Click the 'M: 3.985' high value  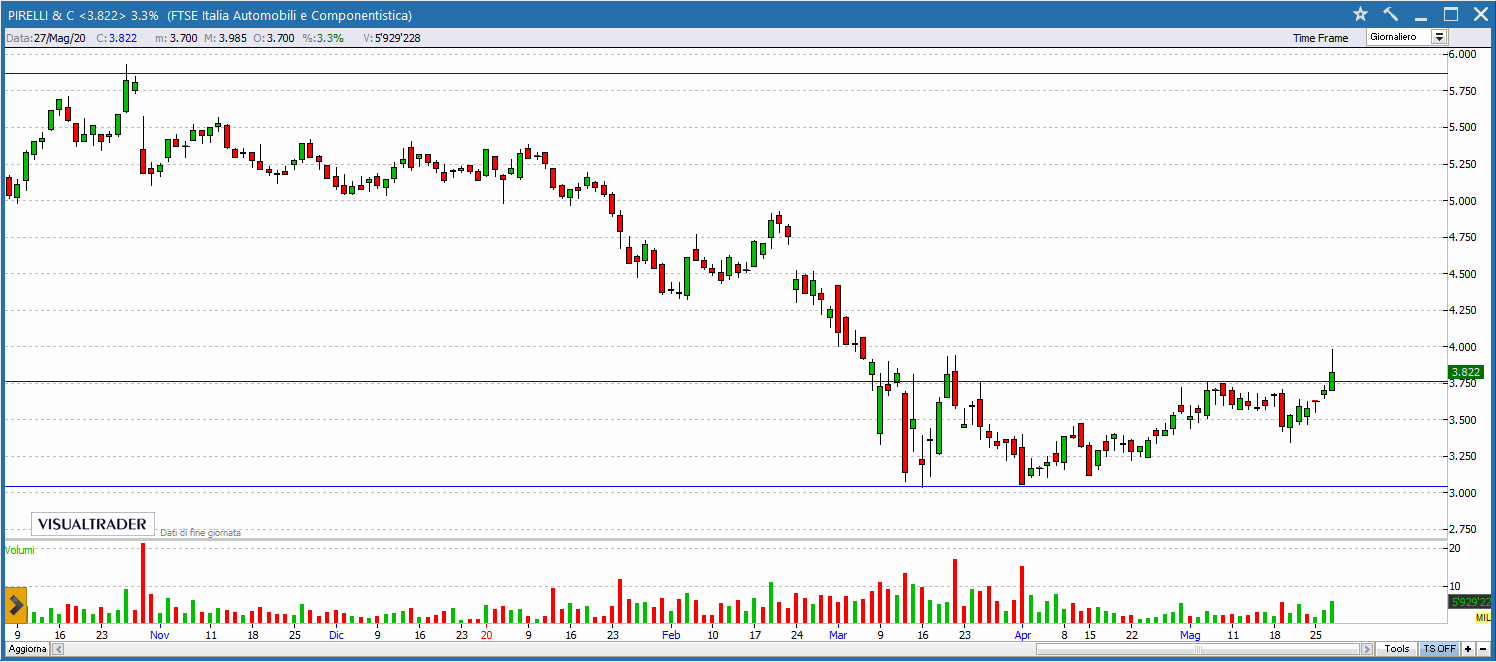coord(225,38)
